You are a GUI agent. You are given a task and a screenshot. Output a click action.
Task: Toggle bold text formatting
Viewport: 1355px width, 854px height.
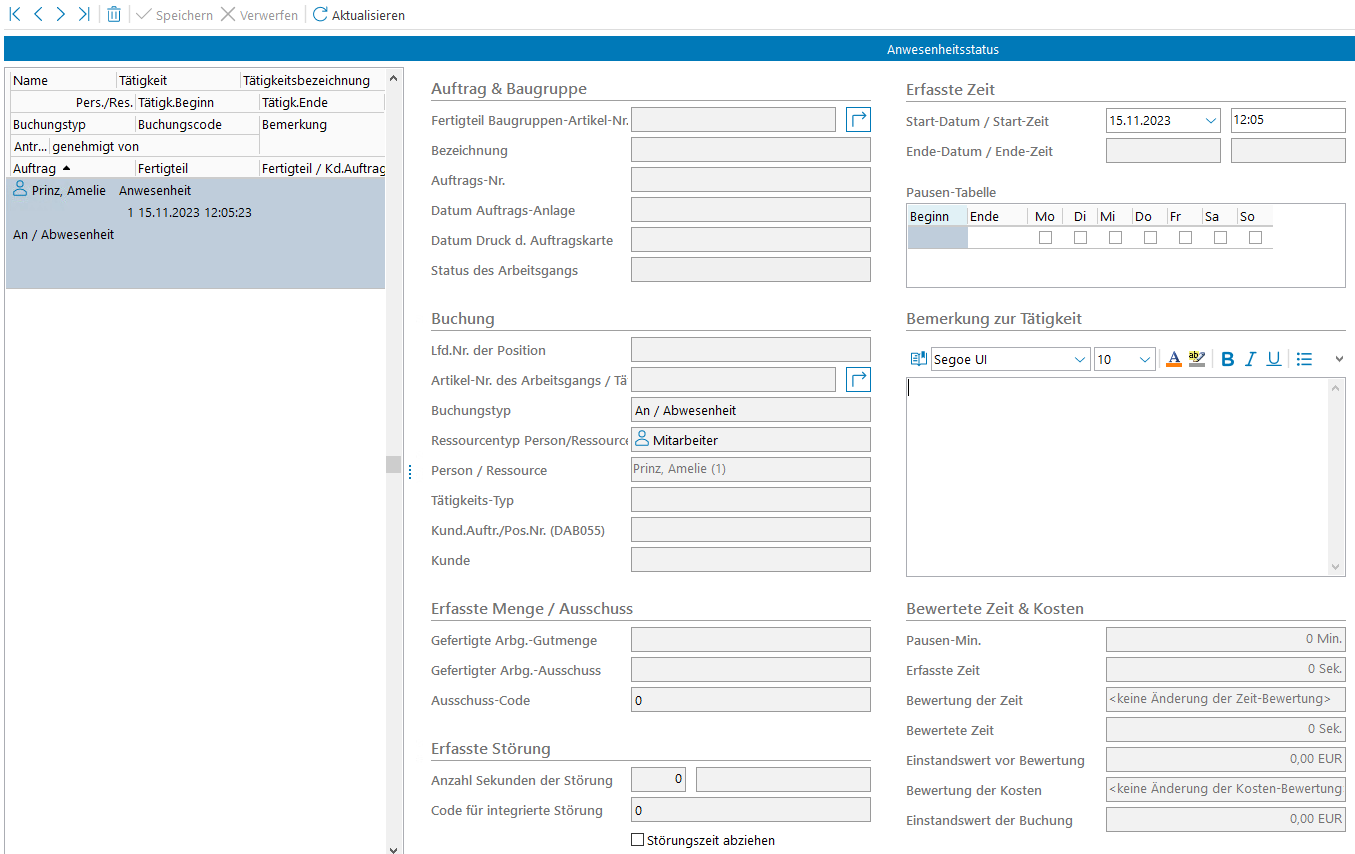point(1228,360)
